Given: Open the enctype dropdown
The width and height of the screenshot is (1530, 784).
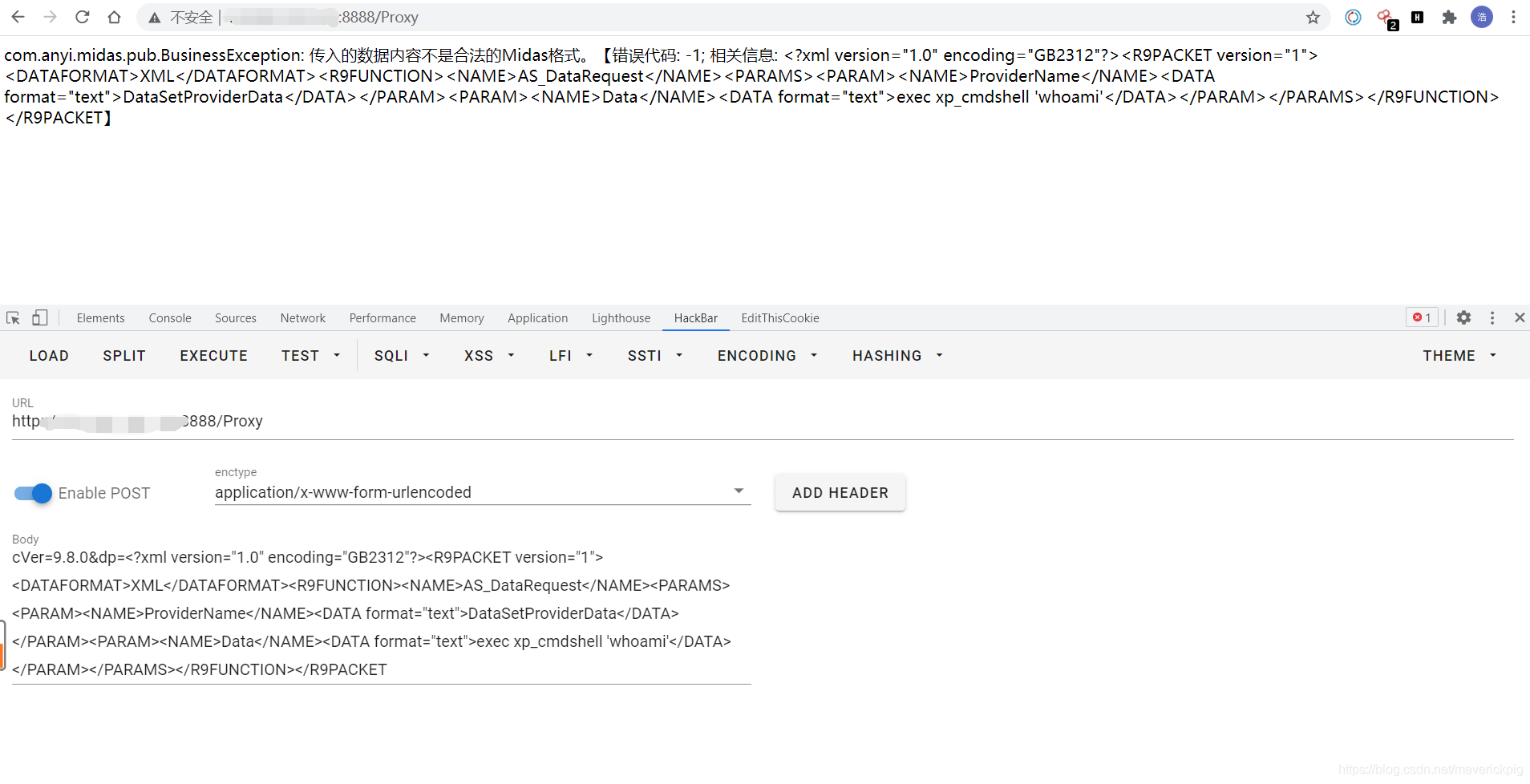Looking at the screenshot, I should [x=483, y=492].
